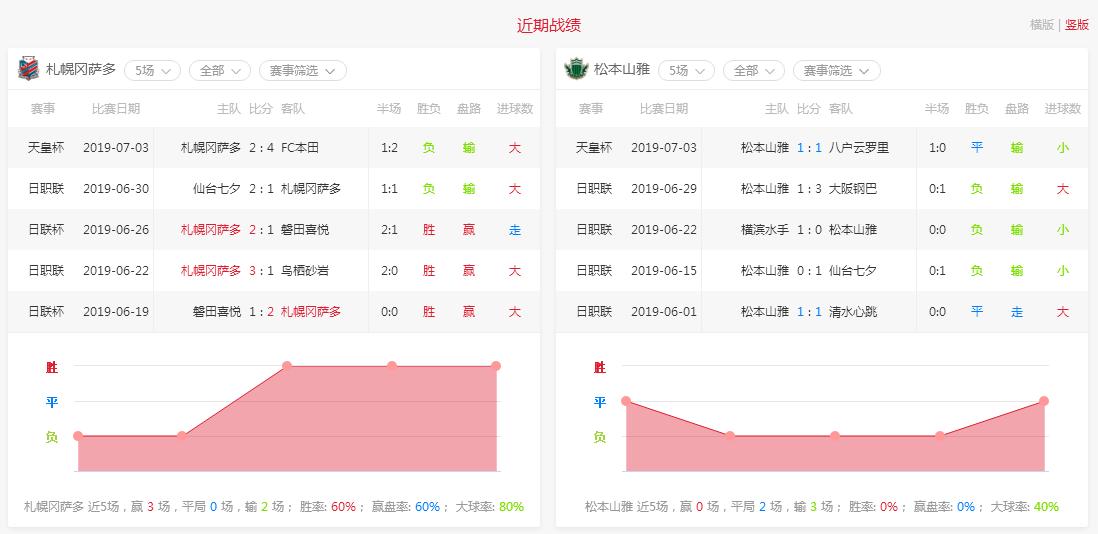Open the 全部 dropdown for 札幌冈萨多
This screenshot has height=534, width=1098.
point(220,71)
